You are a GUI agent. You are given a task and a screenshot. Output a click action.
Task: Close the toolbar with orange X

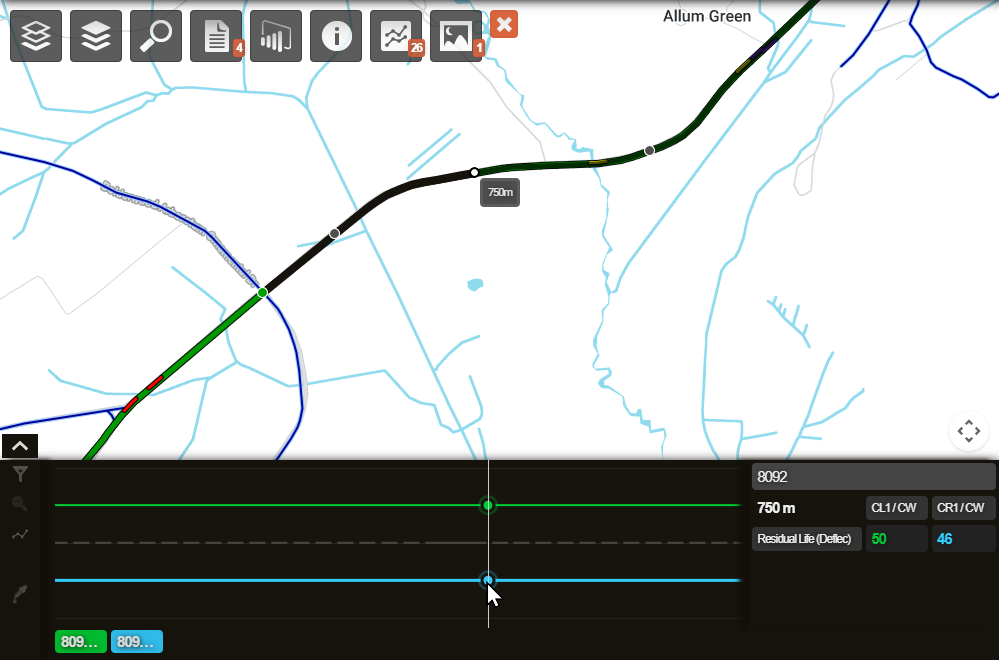pyautogui.click(x=504, y=25)
